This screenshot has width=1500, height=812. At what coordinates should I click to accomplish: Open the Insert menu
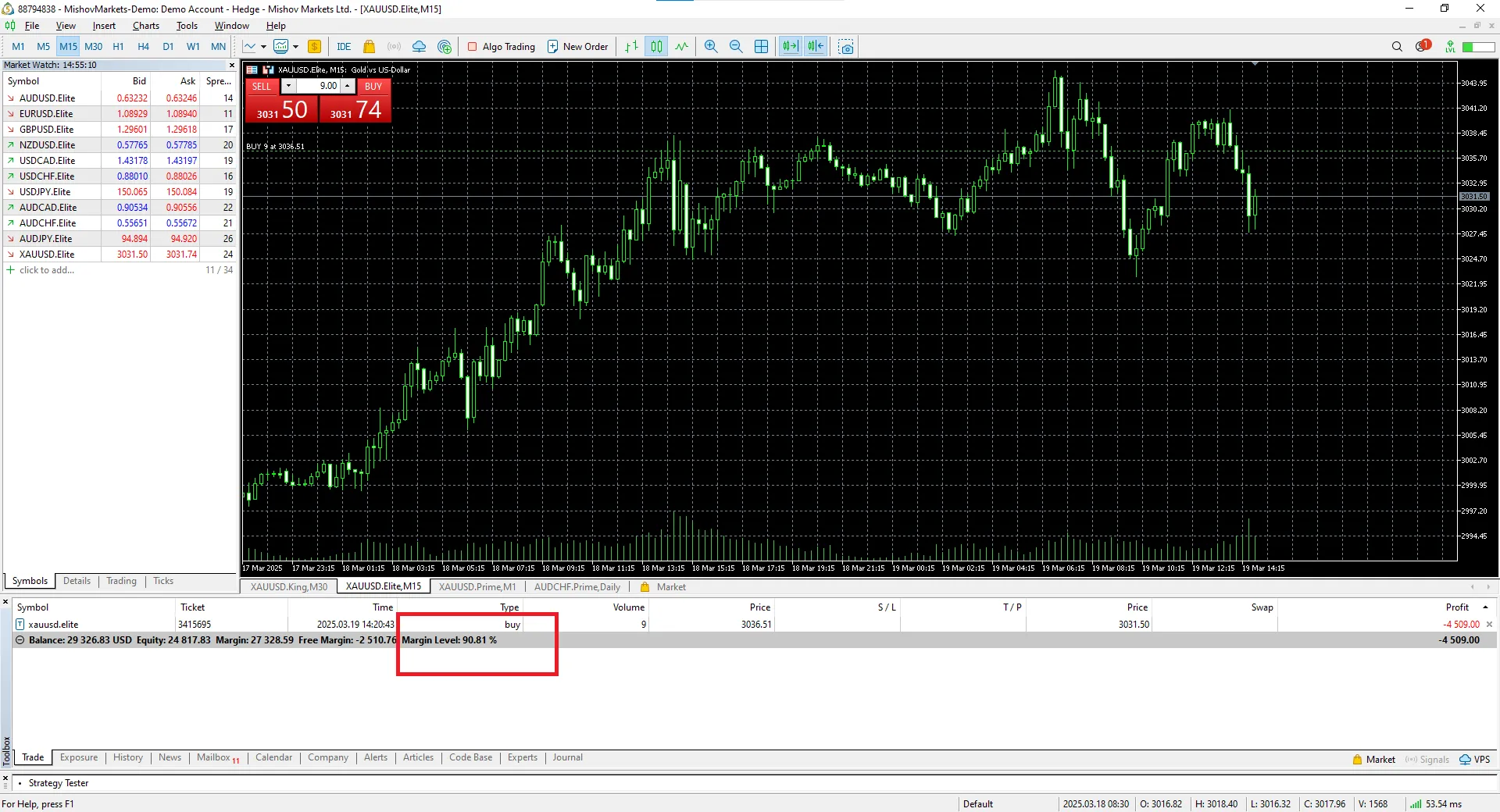[x=104, y=26]
